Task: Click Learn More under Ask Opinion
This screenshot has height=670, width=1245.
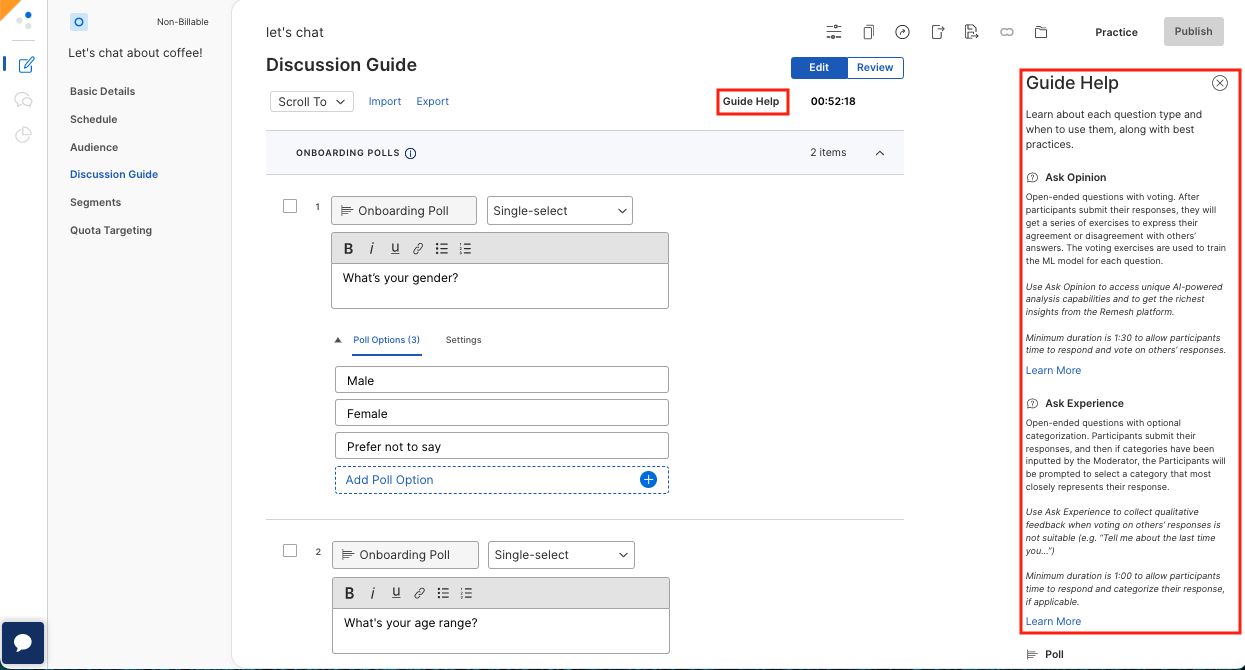Action: tap(1053, 370)
